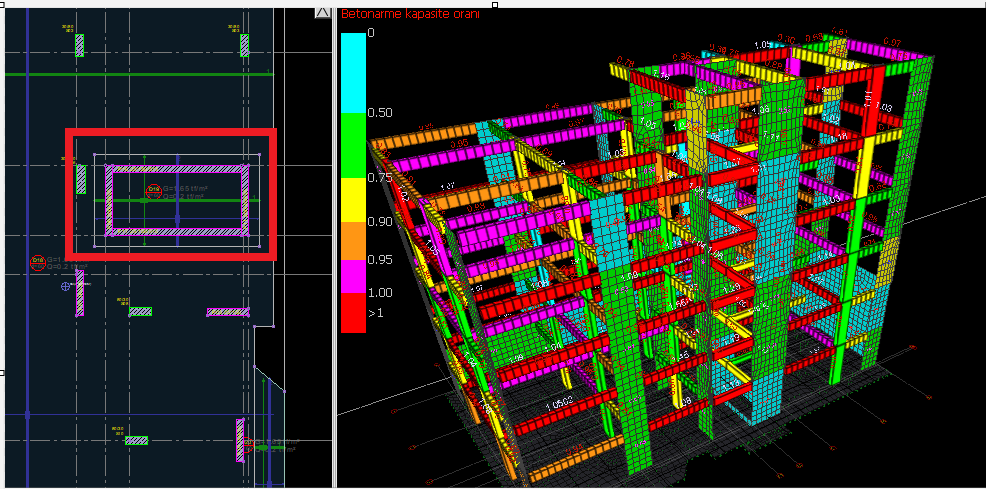Click the hatched column left of the core wall

tap(82, 179)
